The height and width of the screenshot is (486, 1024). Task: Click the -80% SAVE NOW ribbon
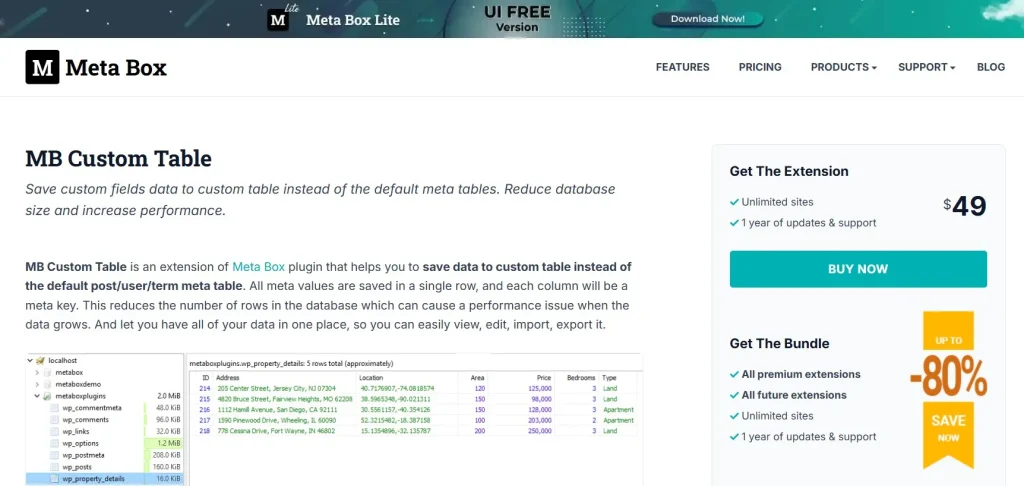tap(948, 390)
